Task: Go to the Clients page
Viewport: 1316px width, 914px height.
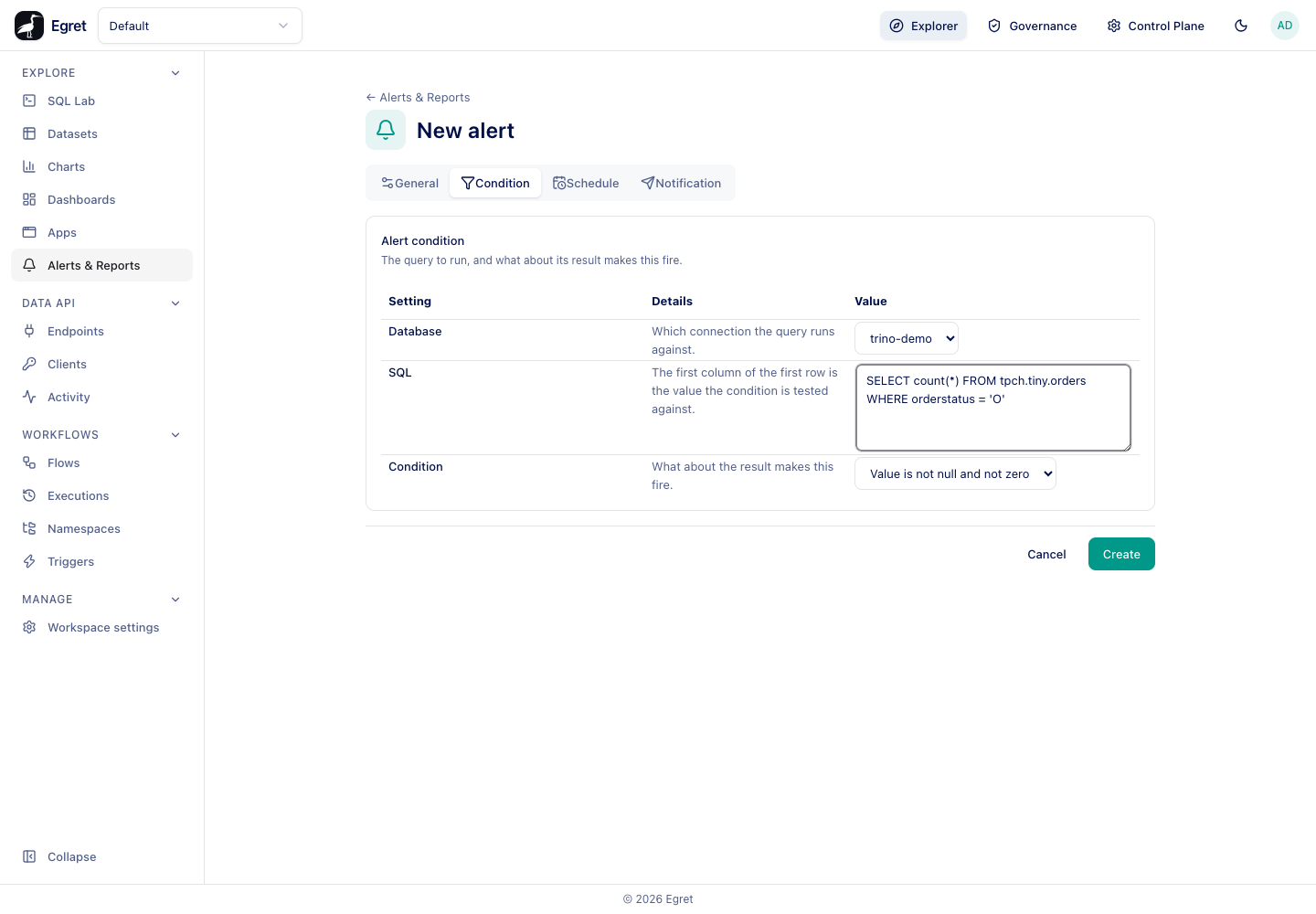Action: coord(101,364)
